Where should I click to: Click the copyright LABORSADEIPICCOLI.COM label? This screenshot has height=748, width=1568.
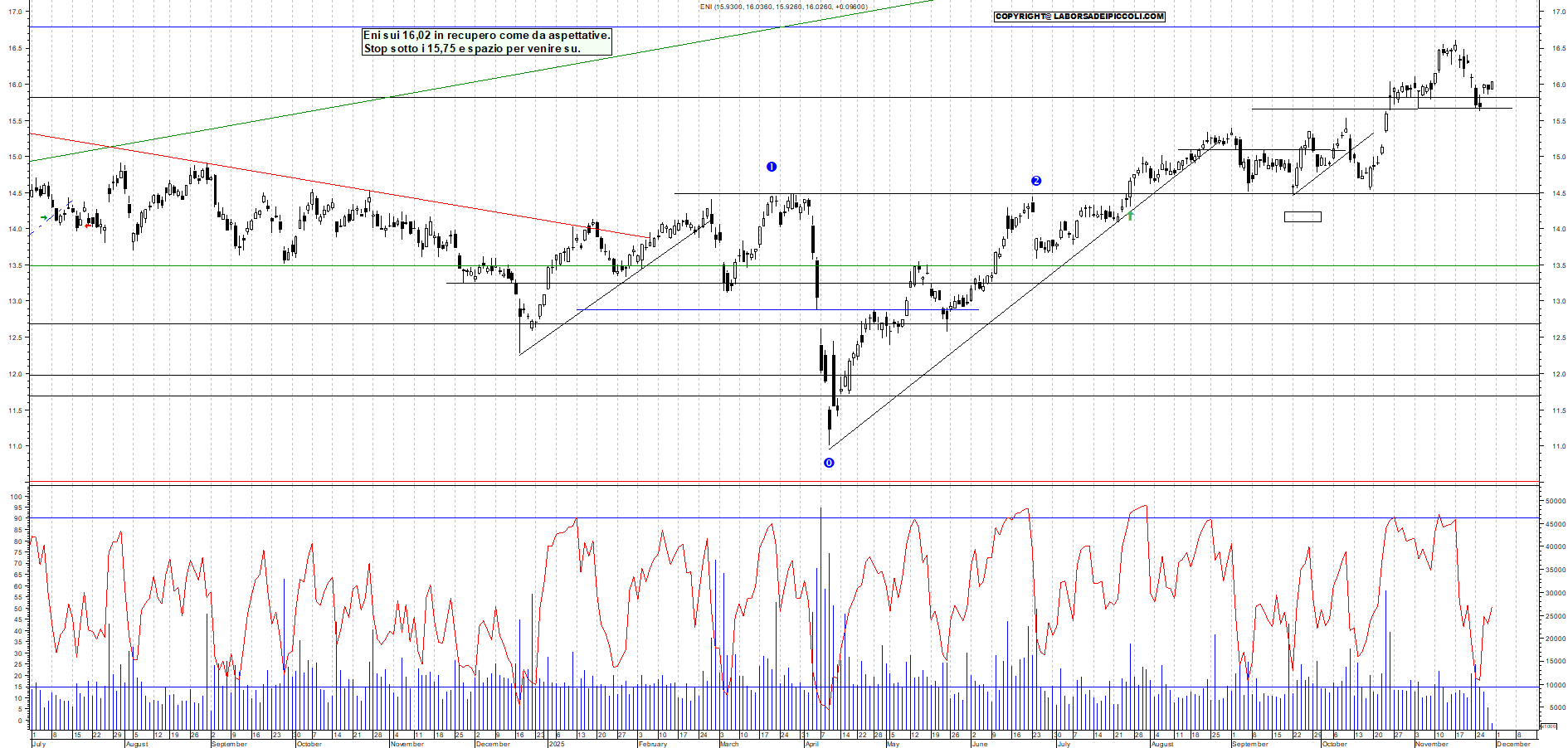pyautogui.click(x=1079, y=16)
